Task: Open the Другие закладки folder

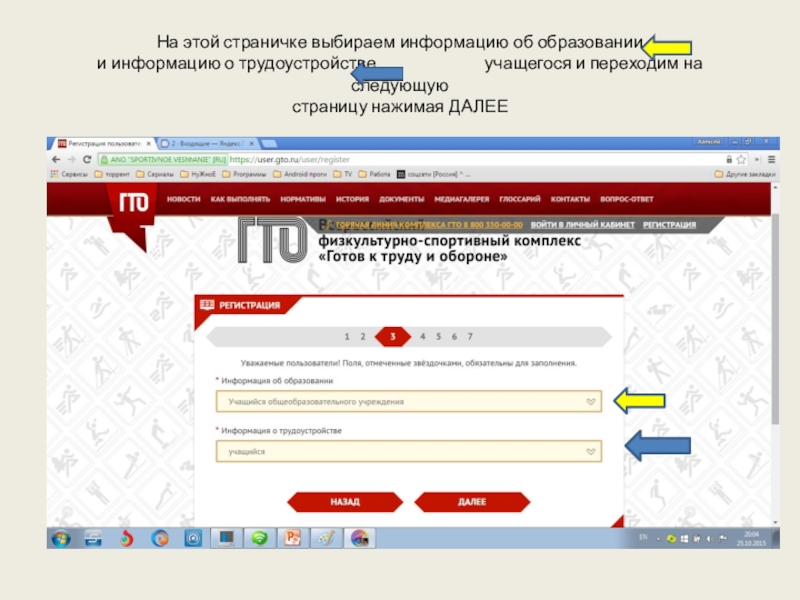Action: 745,174
